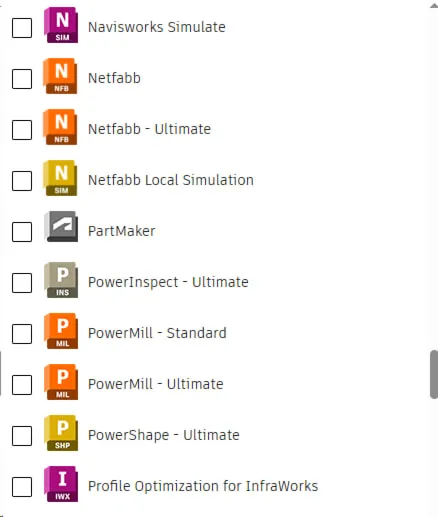Toggle the PowerShape - Ultimate checkbox
This screenshot has width=438, height=517.
22,436
